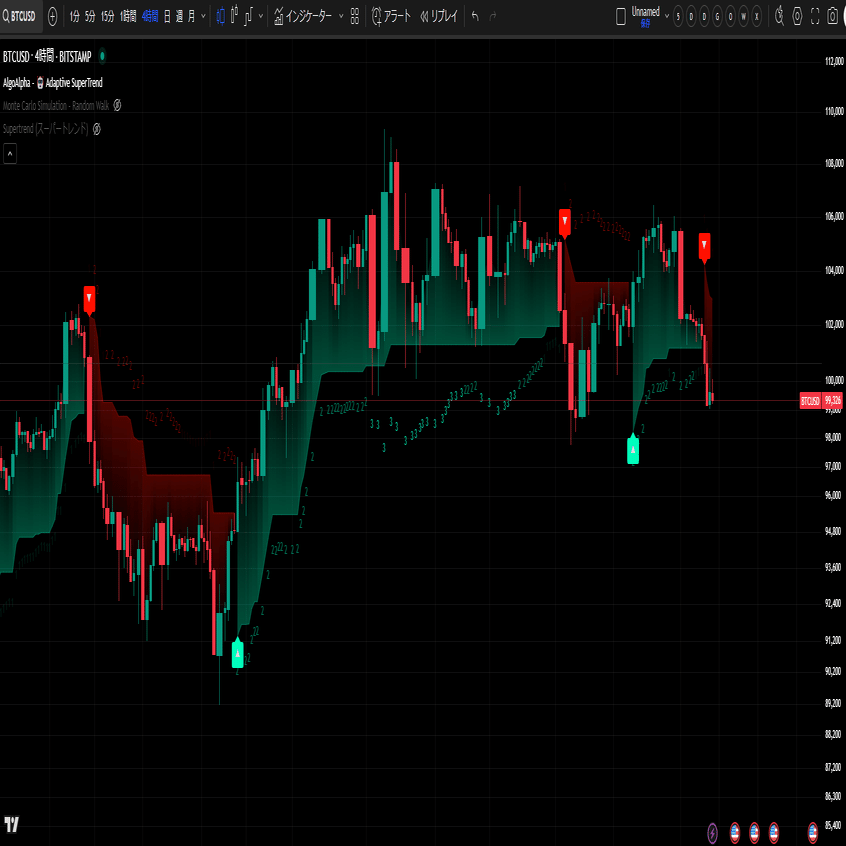Image resolution: width=846 pixels, height=846 pixels.
Task: Switch to the 日 daily timeframe
Action: (x=167, y=17)
